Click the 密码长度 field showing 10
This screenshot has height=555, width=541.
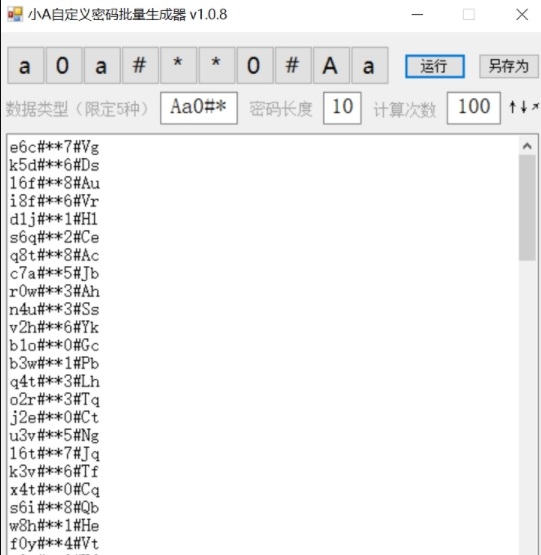[x=342, y=108]
